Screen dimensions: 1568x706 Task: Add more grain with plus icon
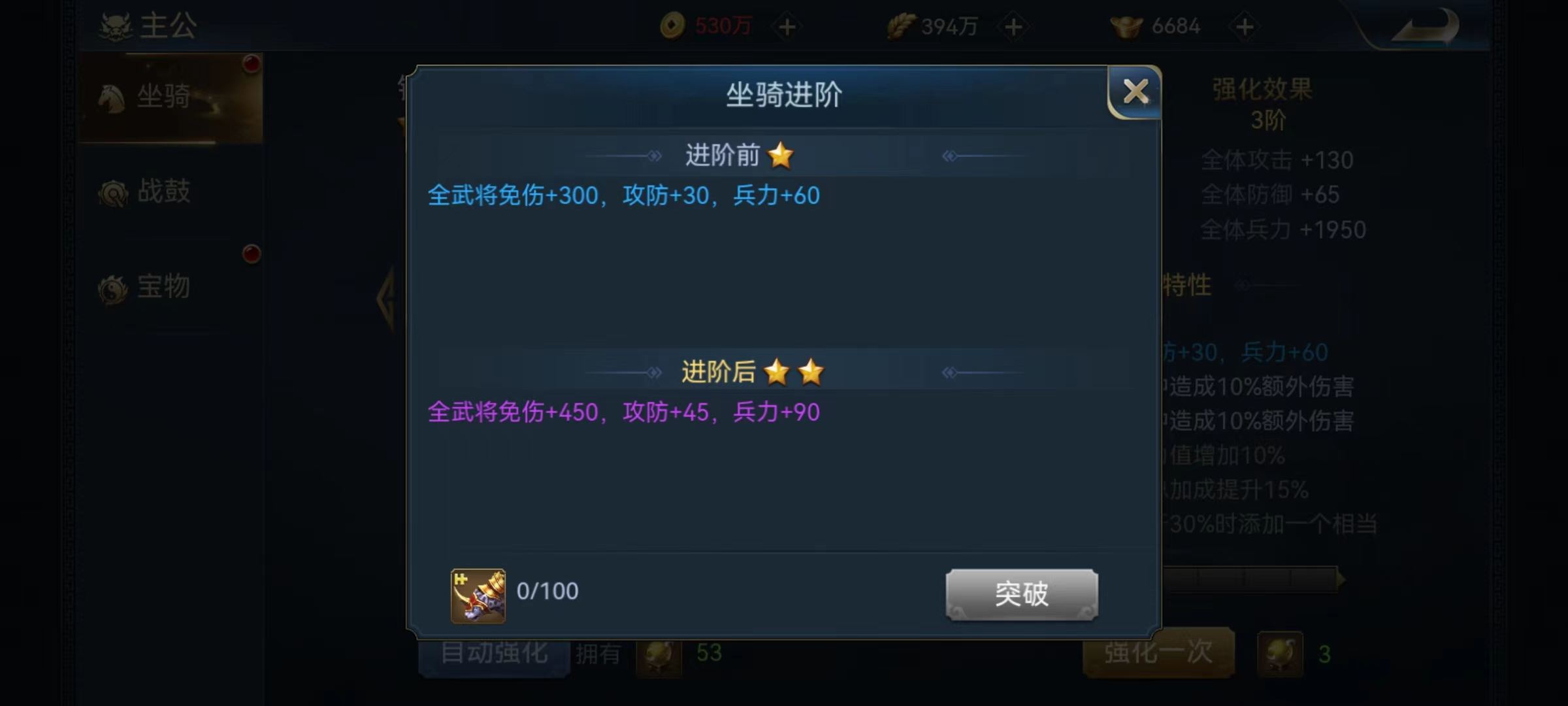1013,27
